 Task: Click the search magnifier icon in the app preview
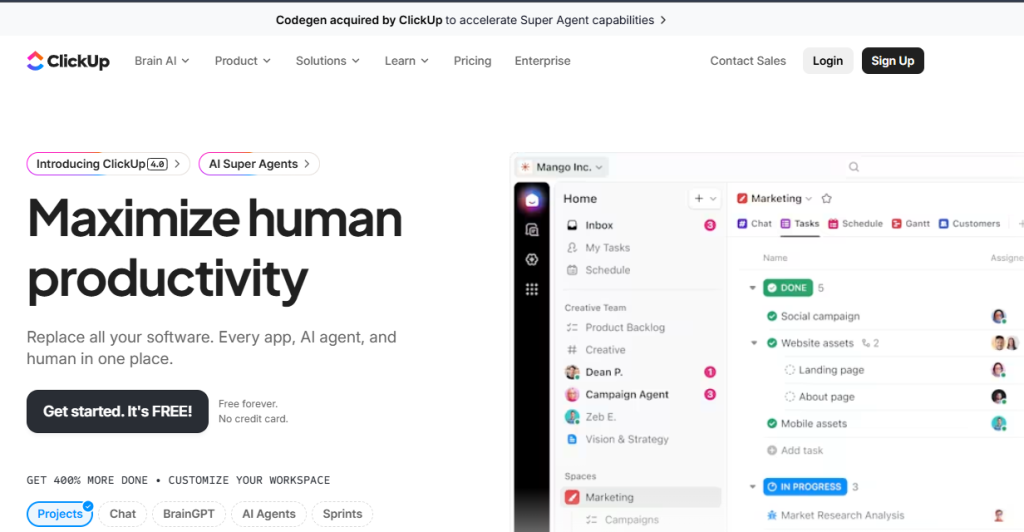[853, 168]
